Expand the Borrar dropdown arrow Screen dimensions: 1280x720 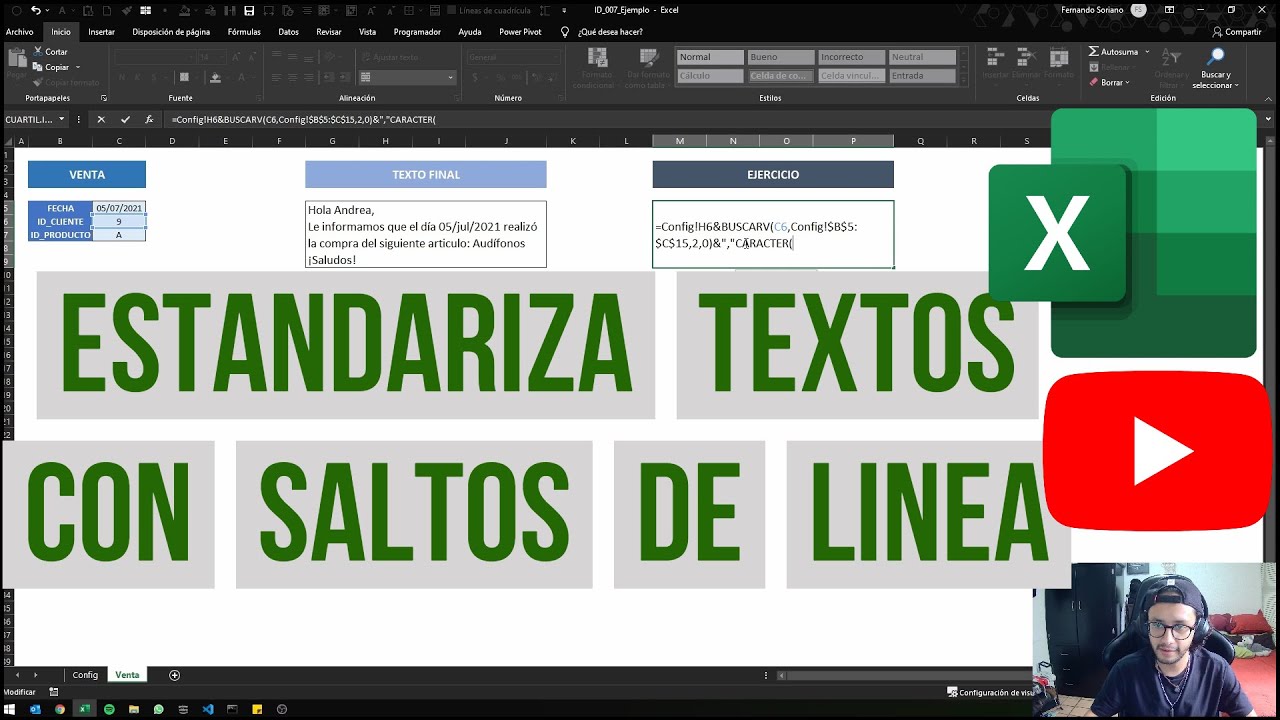click(x=1128, y=83)
